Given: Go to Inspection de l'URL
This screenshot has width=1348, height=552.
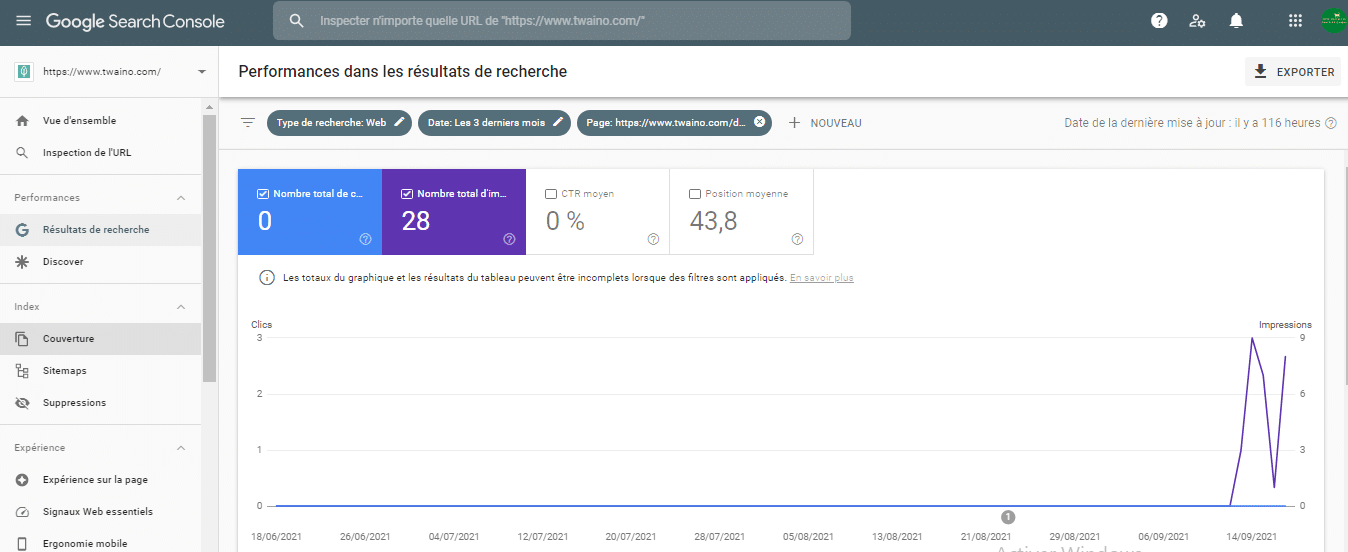Looking at the screenshot, I should click(100, 153).
